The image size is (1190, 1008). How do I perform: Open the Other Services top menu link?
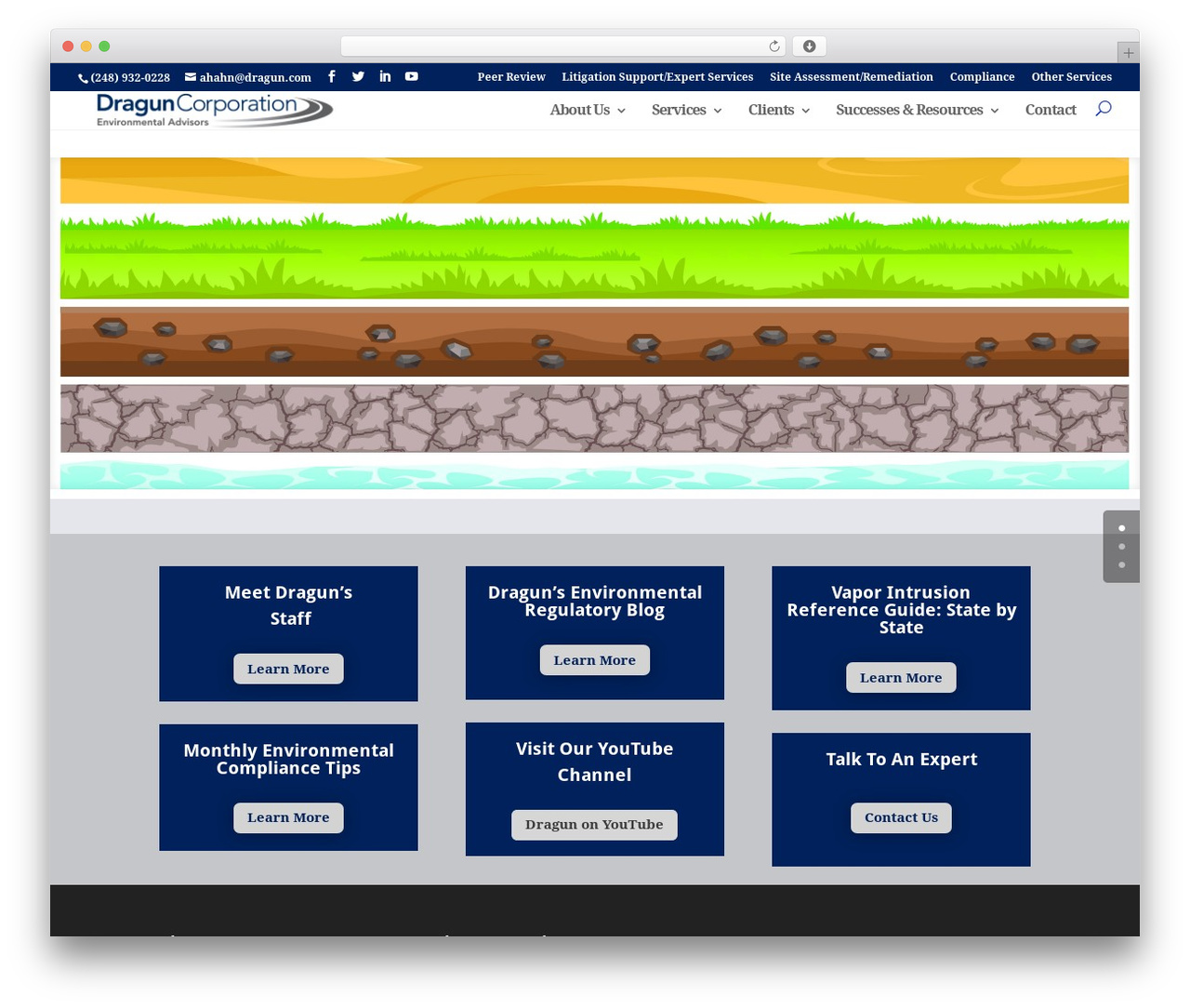1071,77
